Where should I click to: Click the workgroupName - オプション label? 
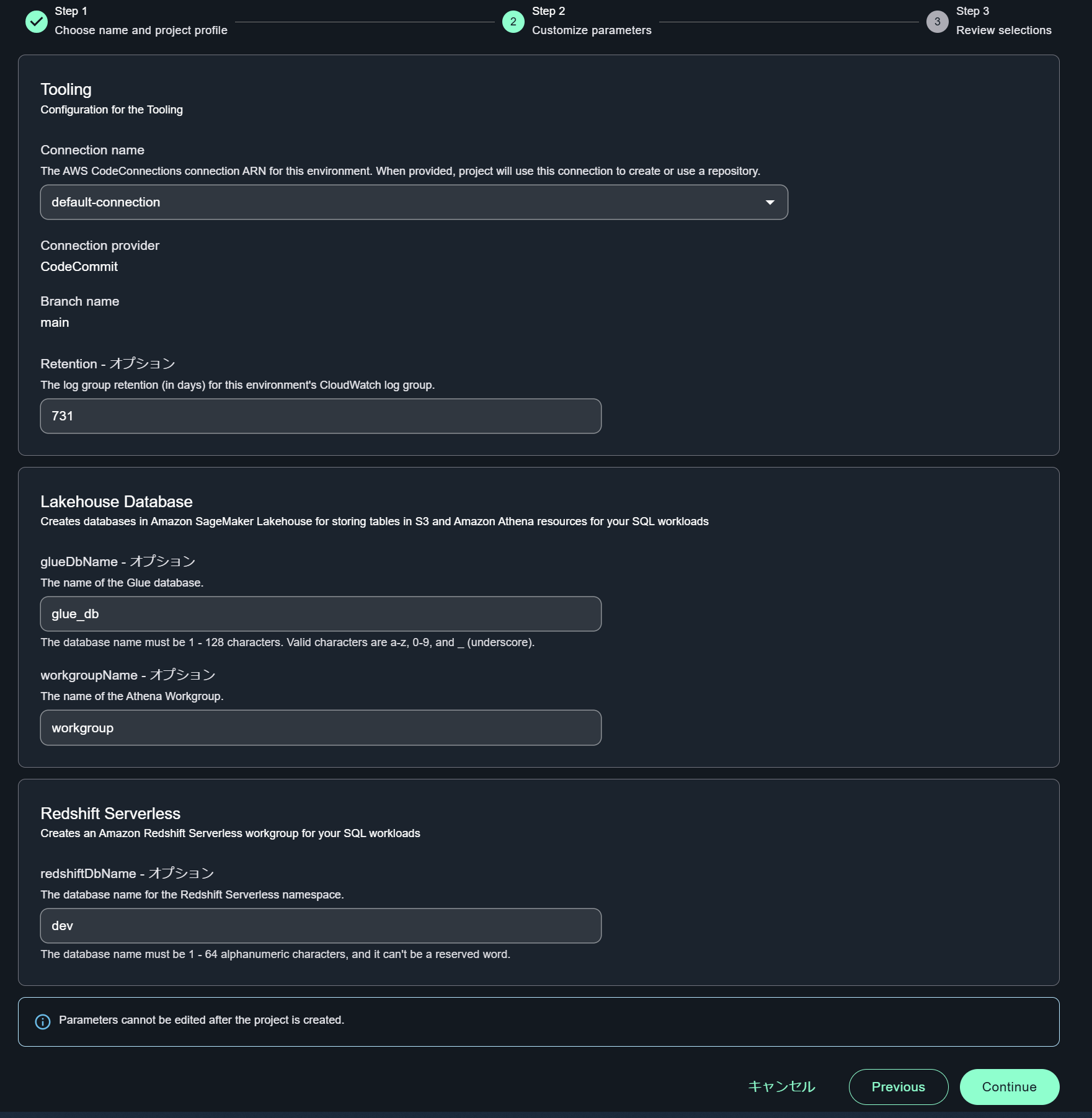[128, 675]
